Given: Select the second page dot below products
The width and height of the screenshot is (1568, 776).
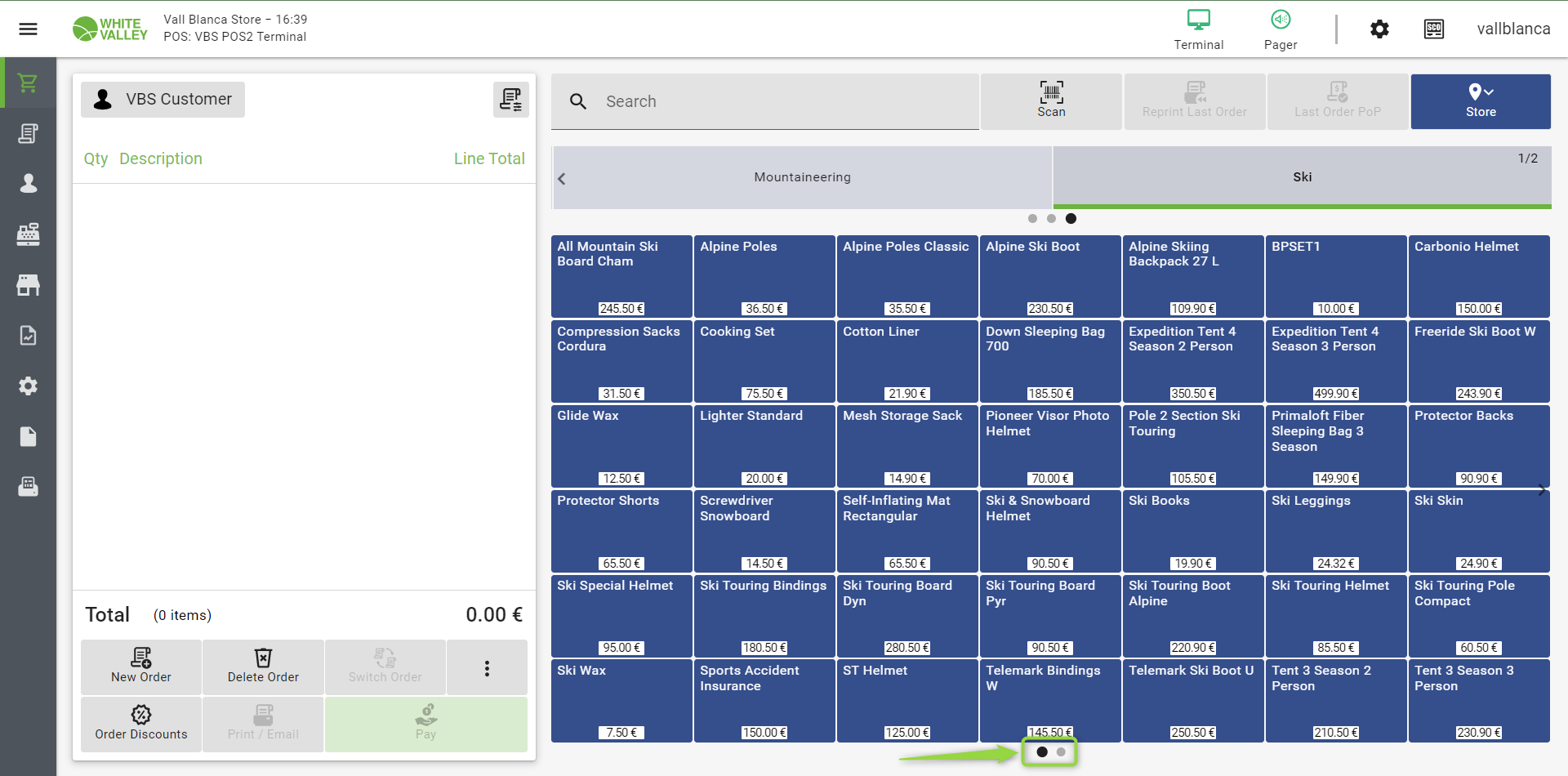Looking at the screenshot, I should click(x=1061, y=752).
